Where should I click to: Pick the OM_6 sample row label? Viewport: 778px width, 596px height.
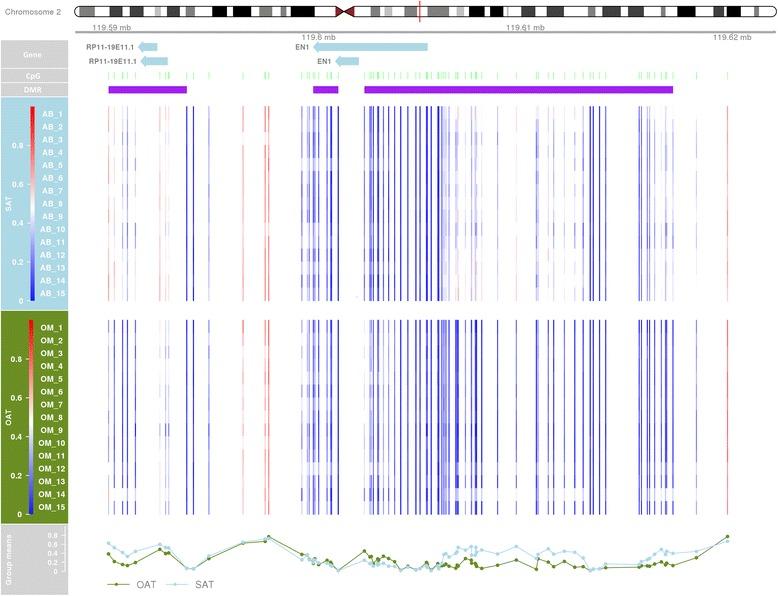52,392
